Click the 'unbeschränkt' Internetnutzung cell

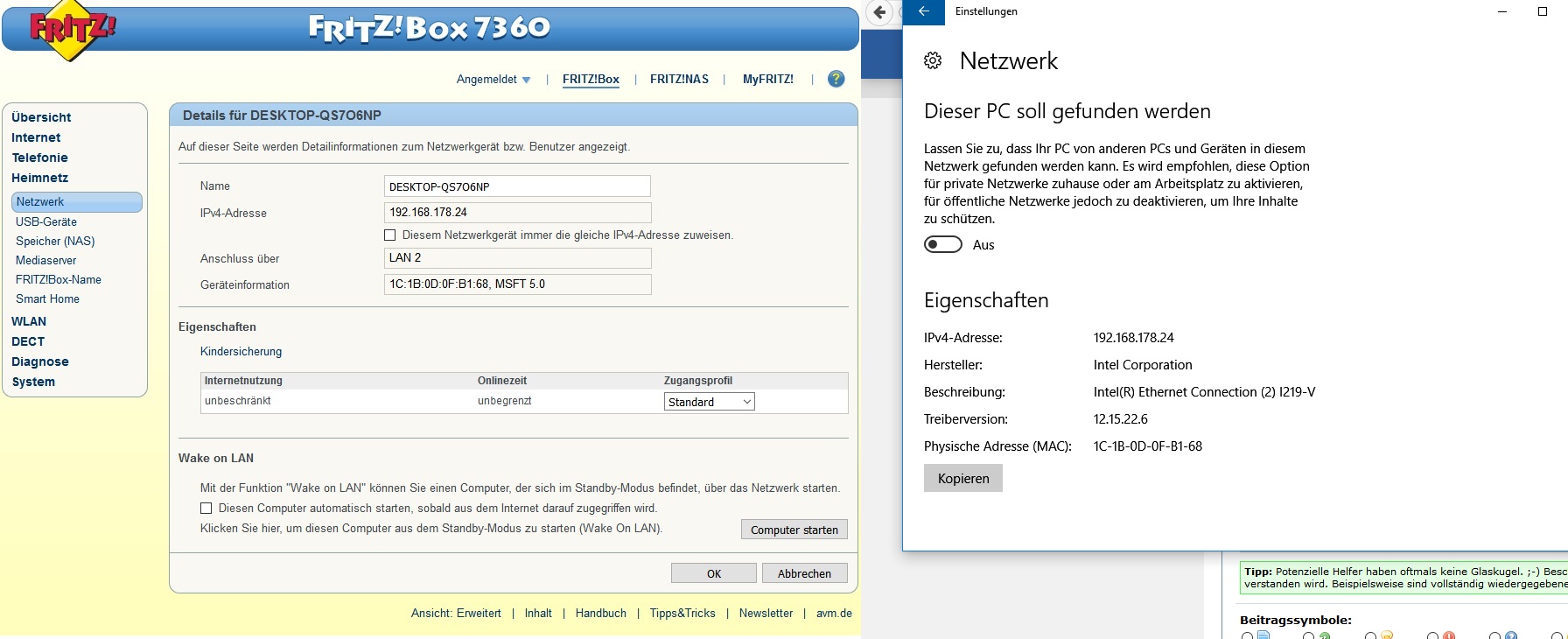tap(238, 401)
